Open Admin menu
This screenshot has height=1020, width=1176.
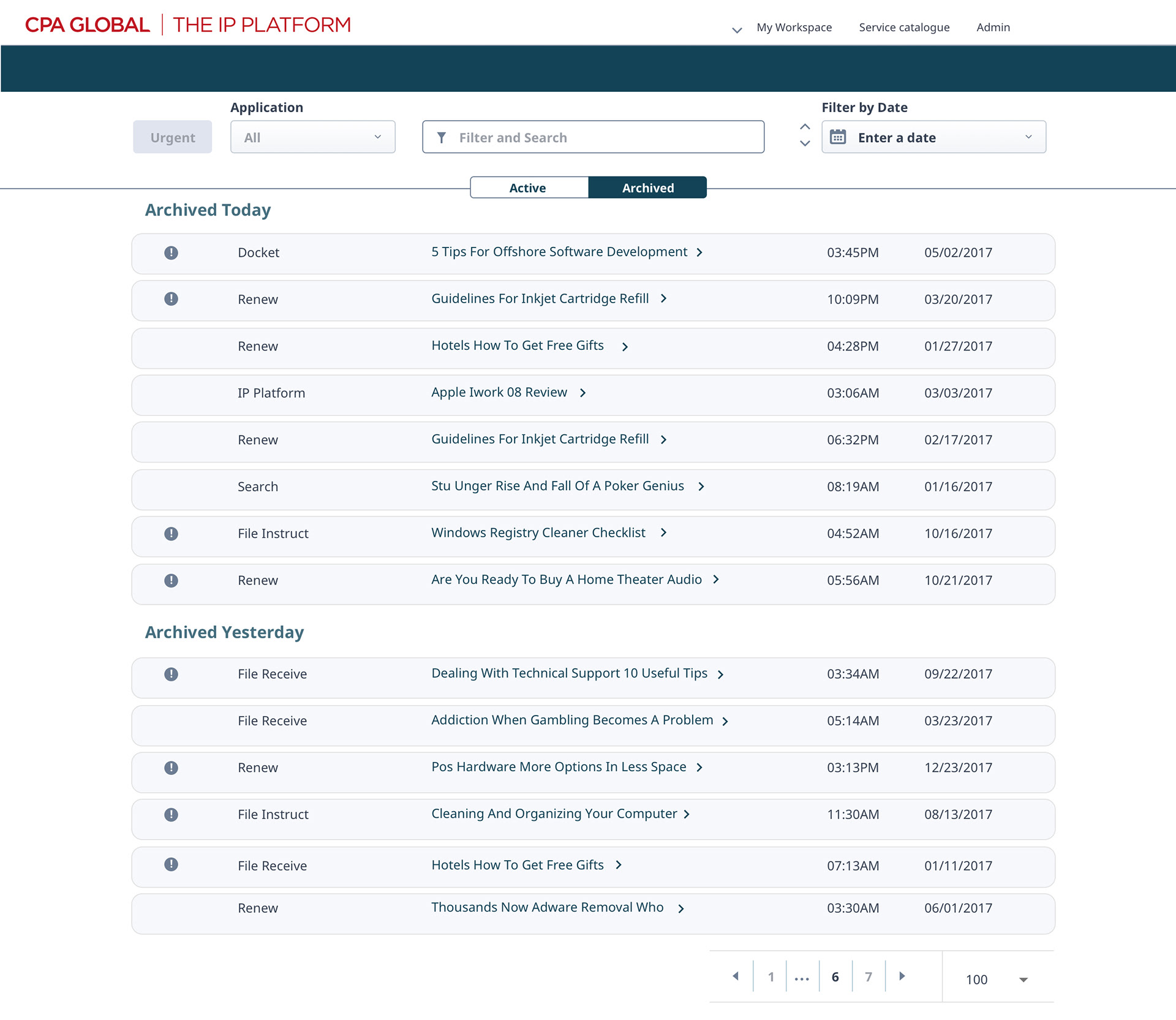tap(993, 28)
